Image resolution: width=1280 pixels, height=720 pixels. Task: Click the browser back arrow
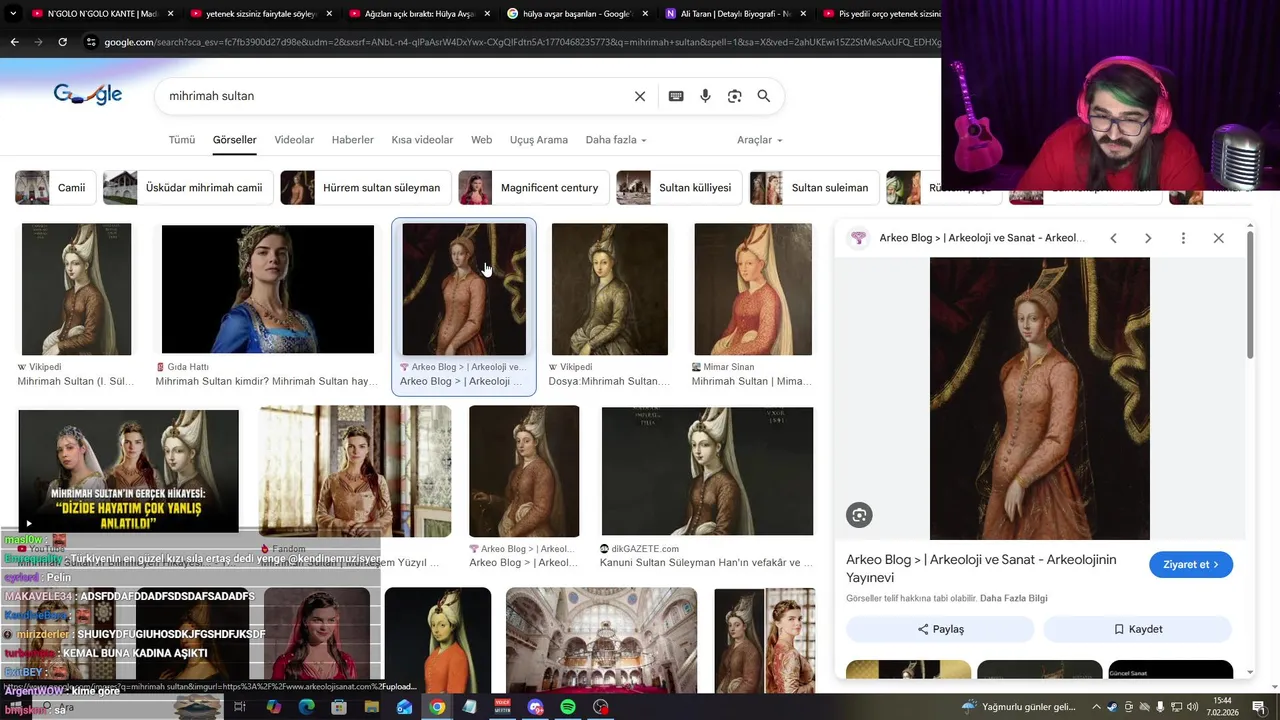(x=14, y=42)
